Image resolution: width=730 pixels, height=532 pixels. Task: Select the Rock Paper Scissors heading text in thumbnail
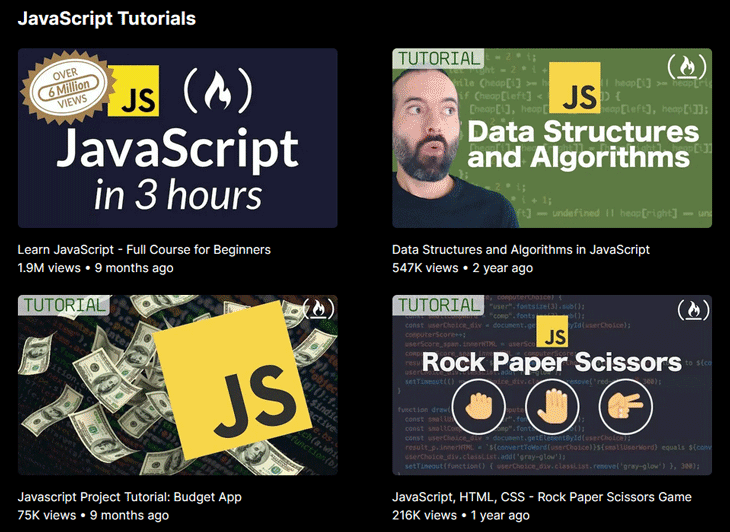click(x=551, y=361)
